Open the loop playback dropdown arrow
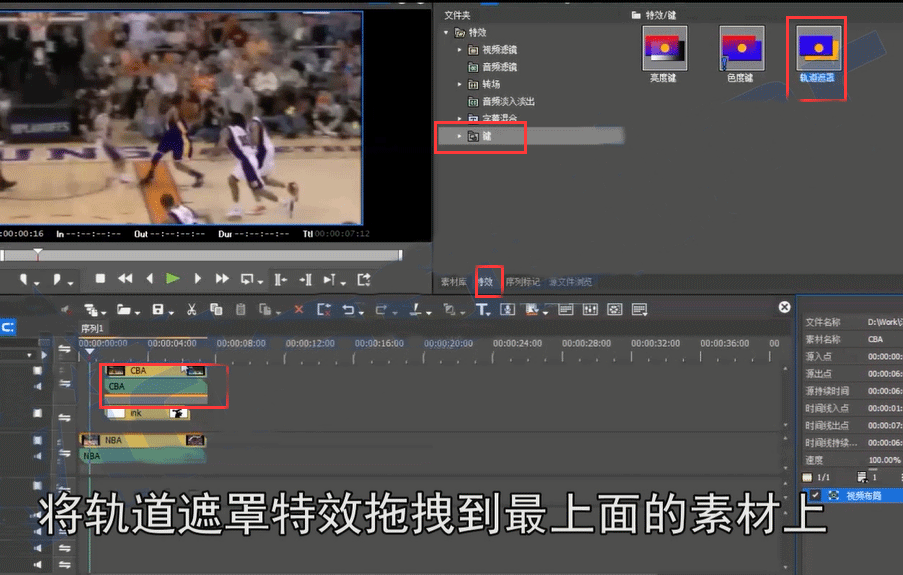The width and height of the screenshot is (903, 575). pyautogui.click(x=260, y=282)
